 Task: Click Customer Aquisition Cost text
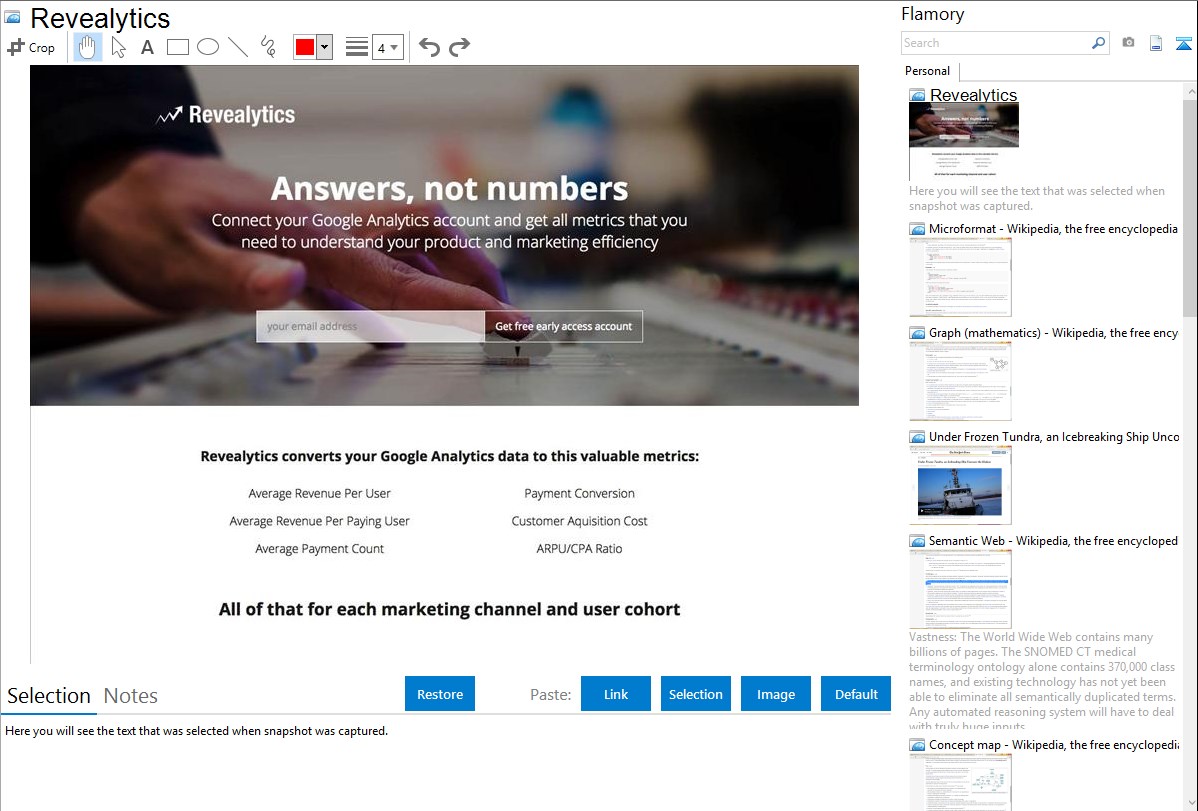[x=579, y=521]
